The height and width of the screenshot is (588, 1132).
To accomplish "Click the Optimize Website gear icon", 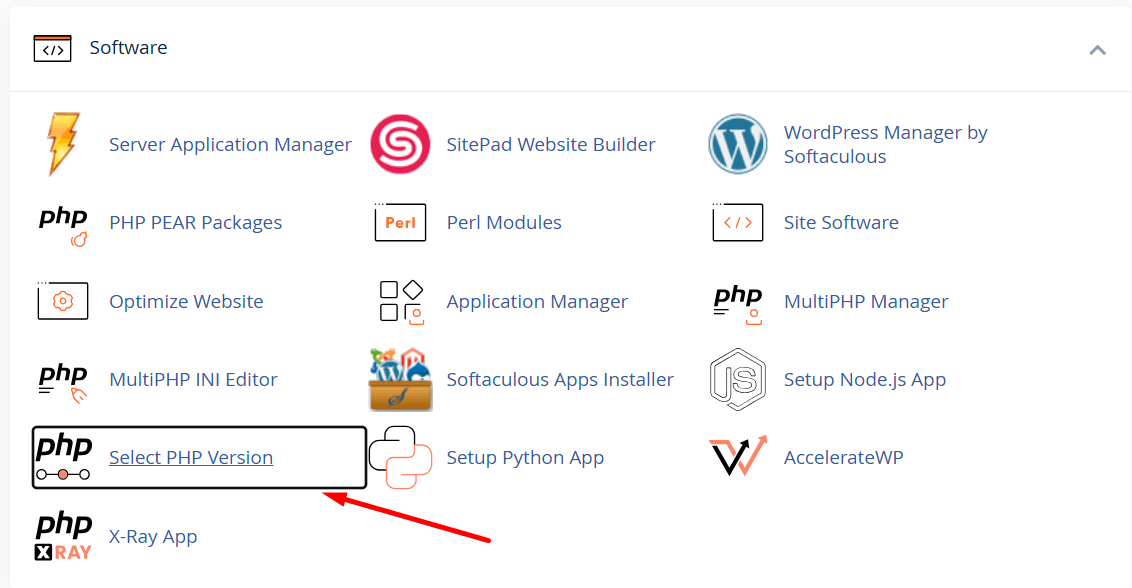I will [63, 301].
